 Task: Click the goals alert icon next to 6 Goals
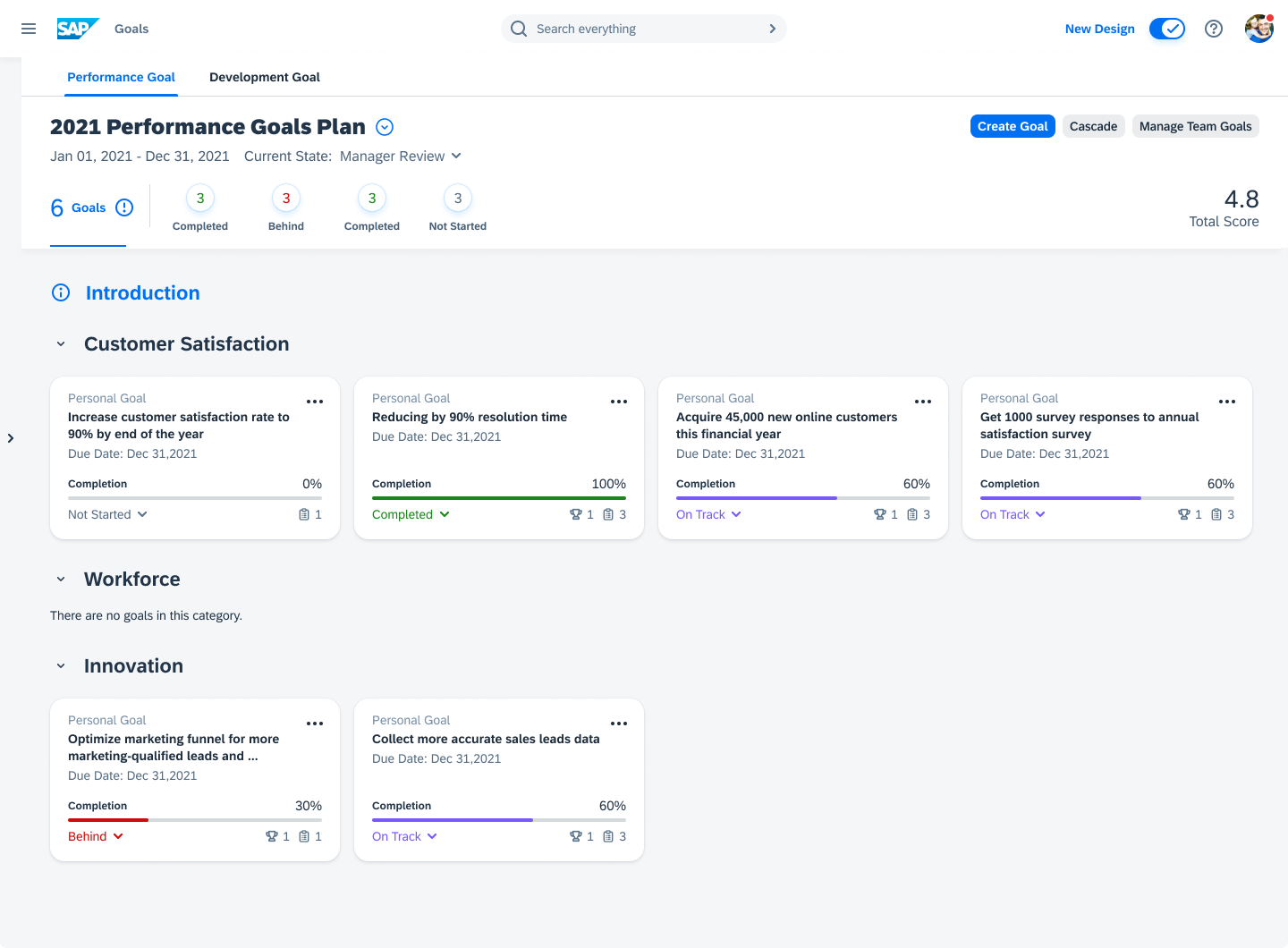(124, 207)
